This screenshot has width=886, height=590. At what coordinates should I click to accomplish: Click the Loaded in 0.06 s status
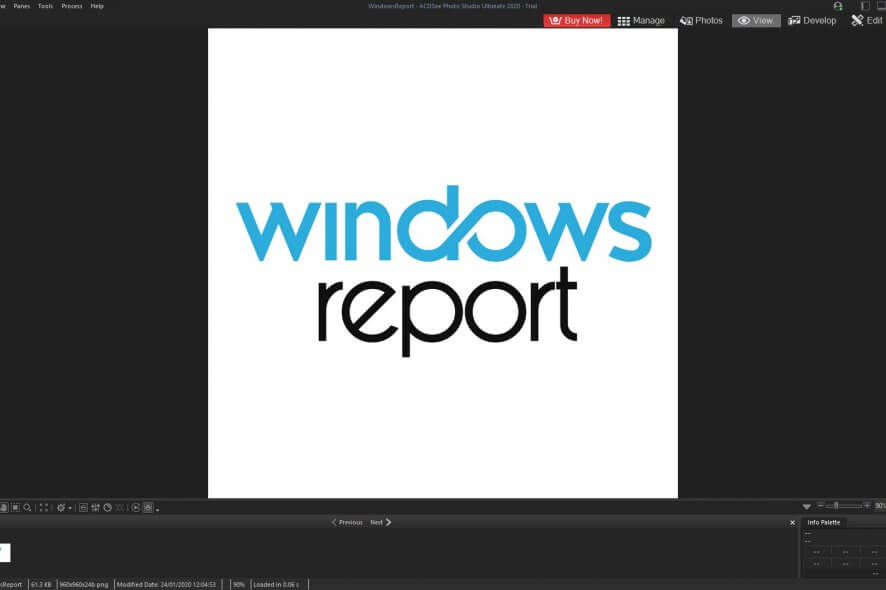(x=276, y=584)
